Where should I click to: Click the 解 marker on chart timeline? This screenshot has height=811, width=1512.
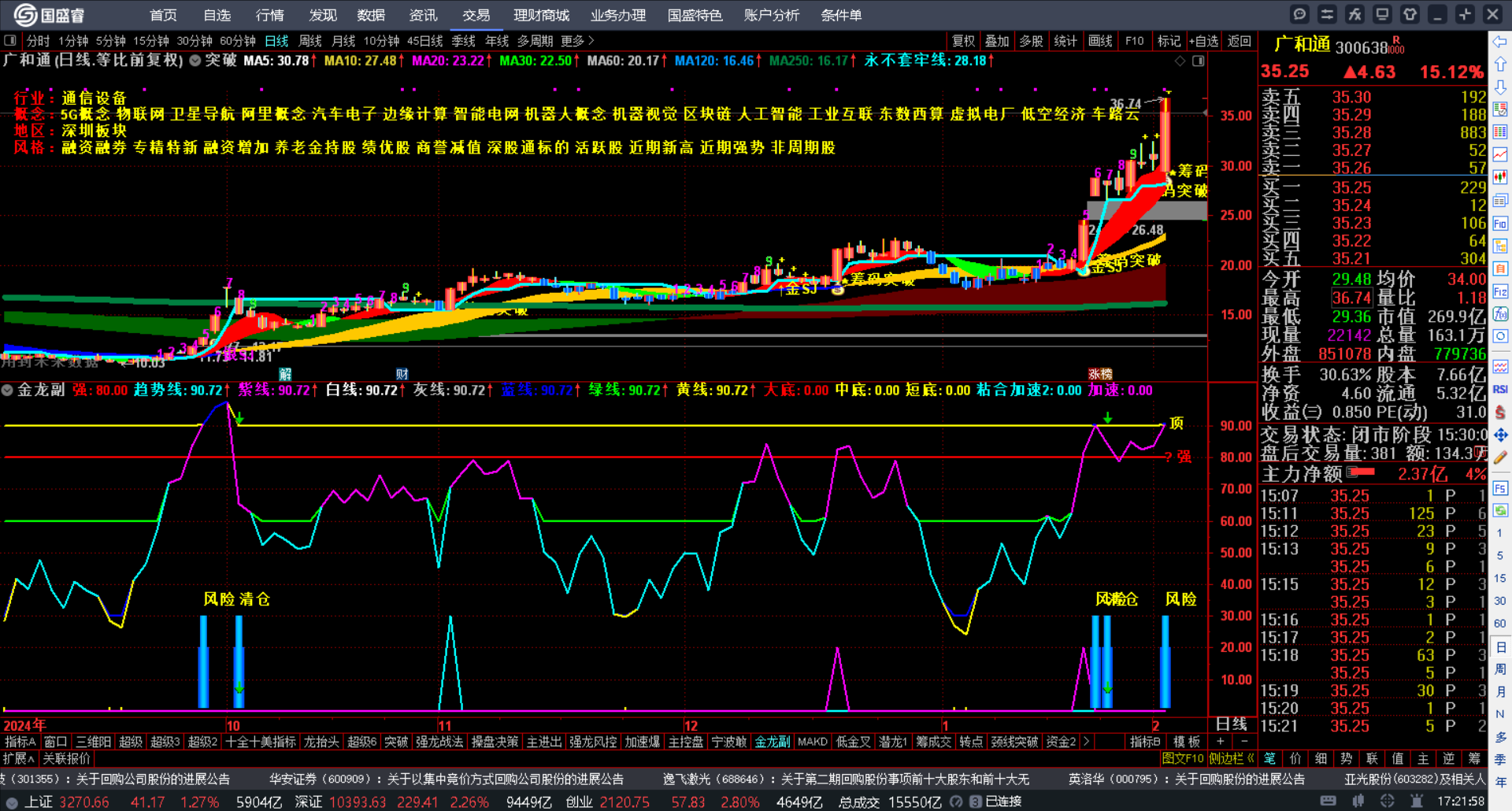tap(285, 374)
